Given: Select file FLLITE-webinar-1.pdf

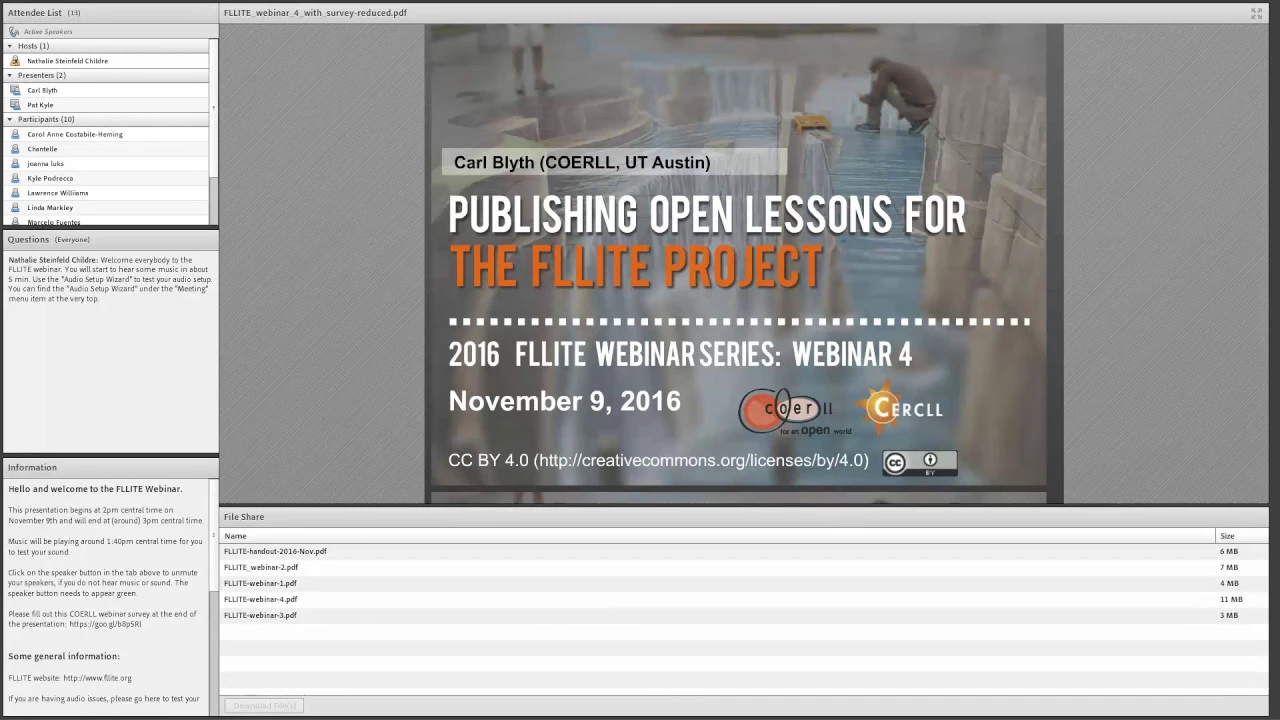Looking at the screenshot, I should coord(744,583).
